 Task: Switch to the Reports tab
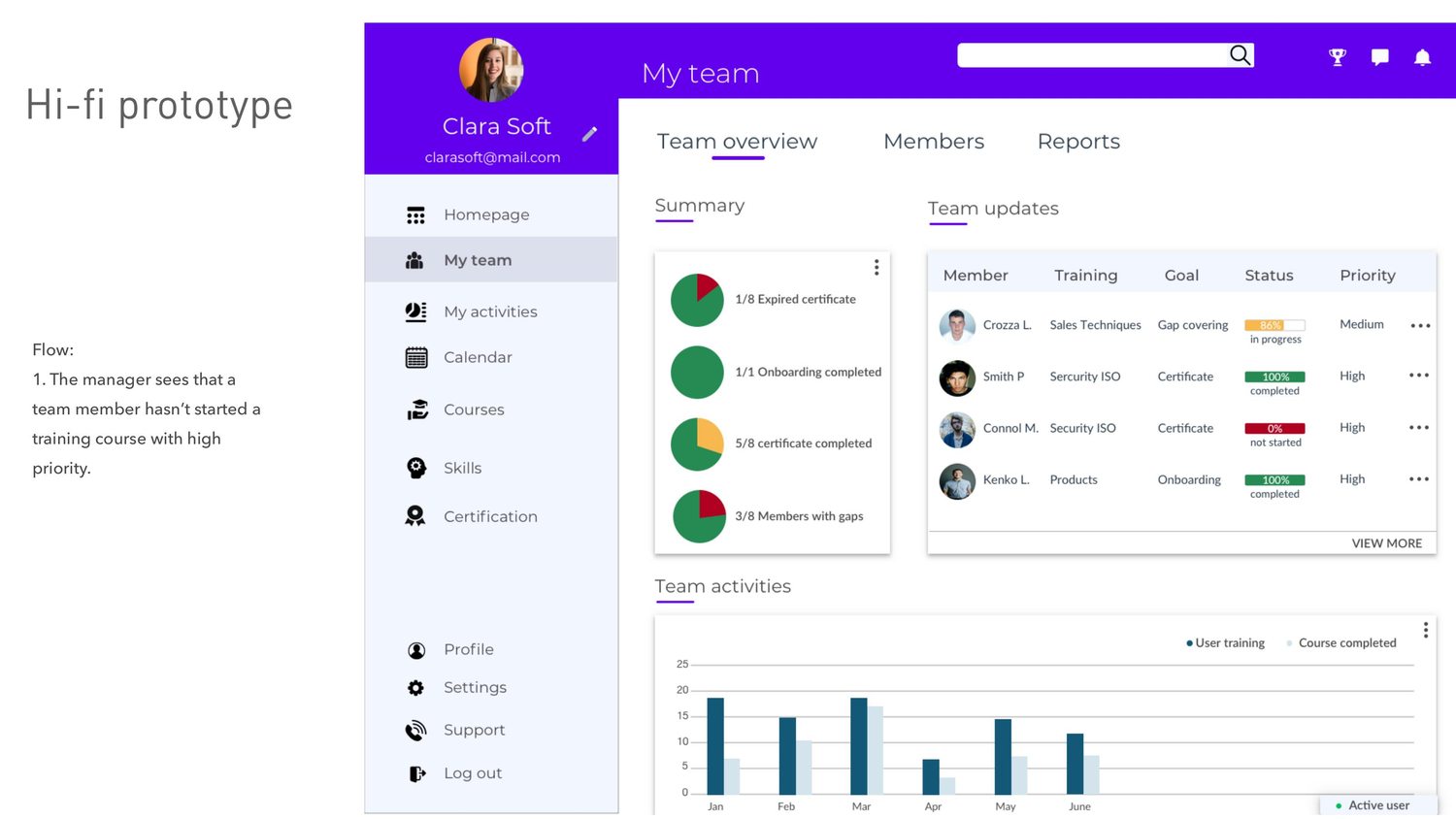(1078, 142)
